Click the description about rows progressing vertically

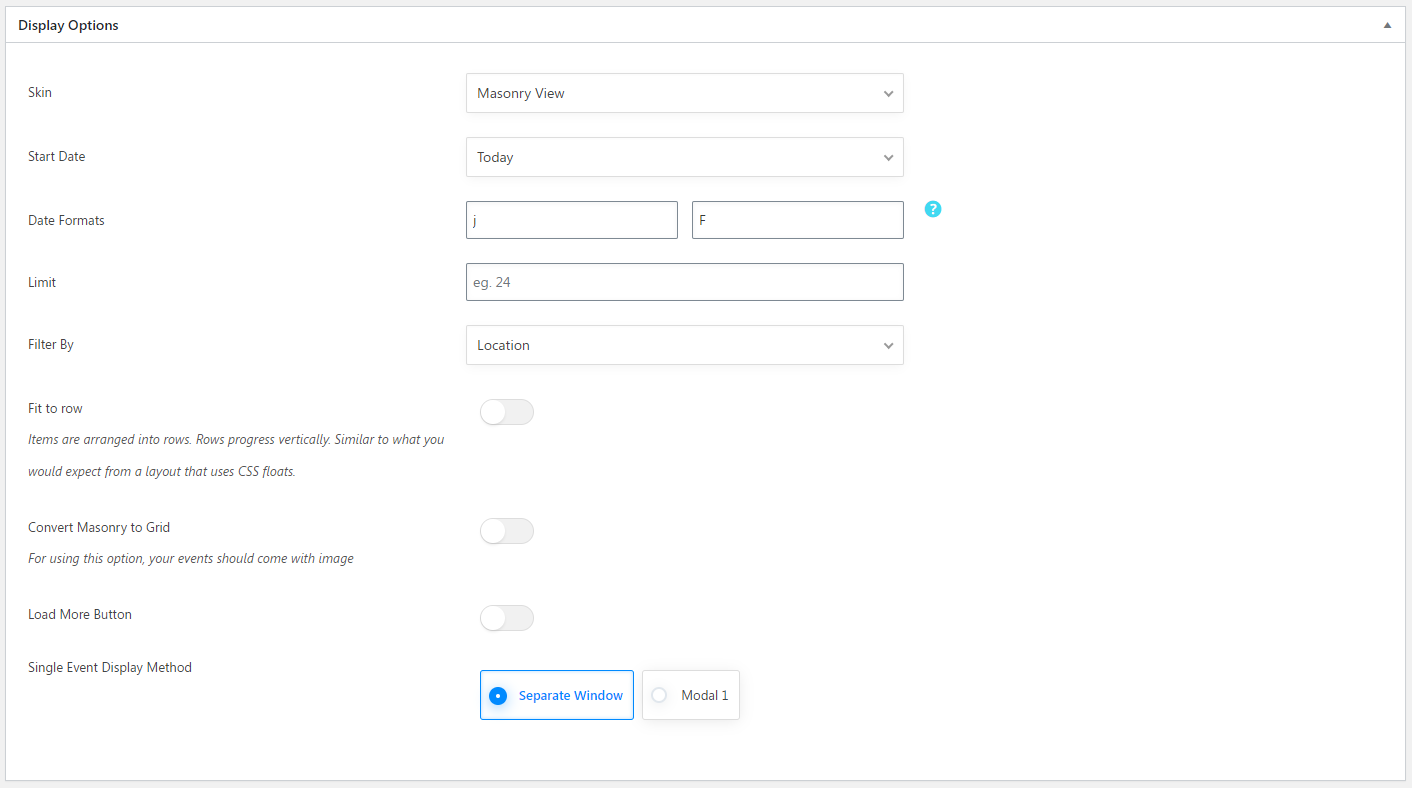tap(236, 455)
